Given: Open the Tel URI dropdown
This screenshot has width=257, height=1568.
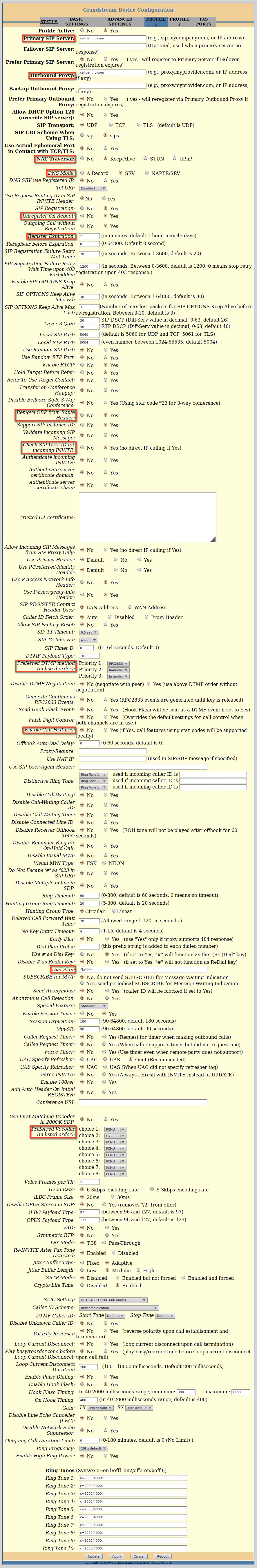Looking at the screenshot, I should [x=93, y=189].
